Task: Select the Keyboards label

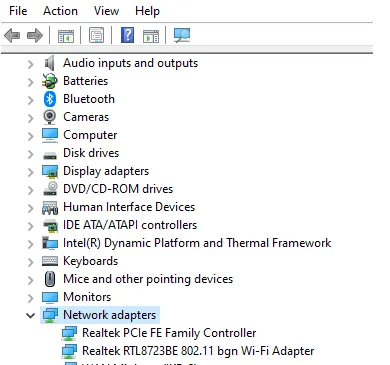Action: (90, 261)
